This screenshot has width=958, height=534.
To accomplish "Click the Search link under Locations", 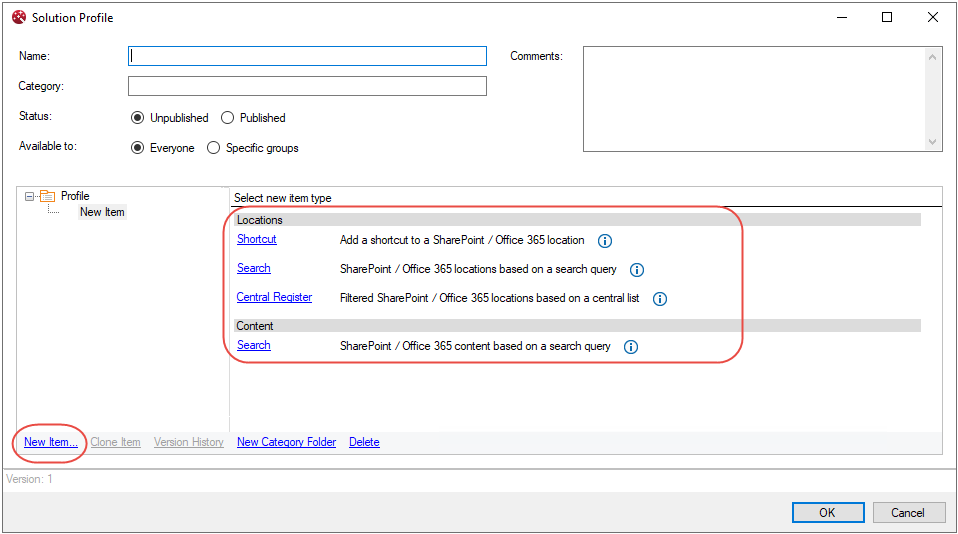I will pos(253,268).
